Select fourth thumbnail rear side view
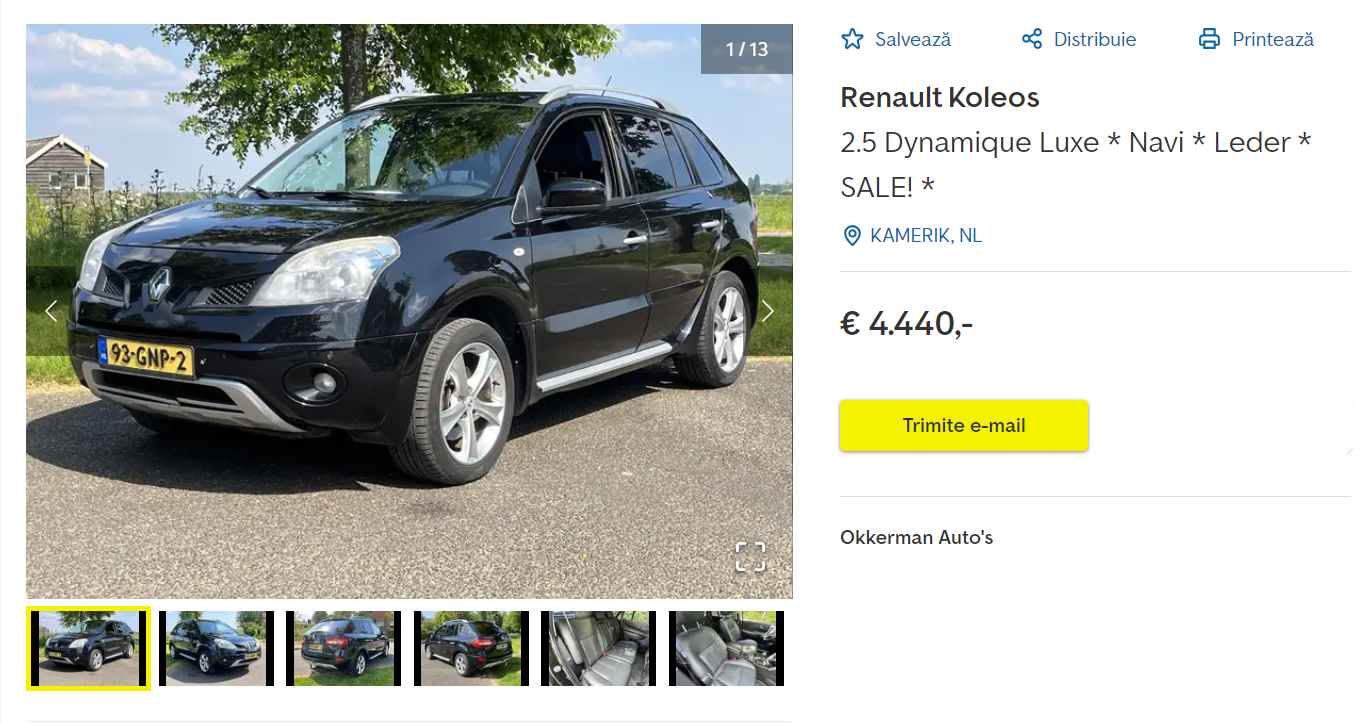This screenshot has width=1367, height=723. click(471, 648)
